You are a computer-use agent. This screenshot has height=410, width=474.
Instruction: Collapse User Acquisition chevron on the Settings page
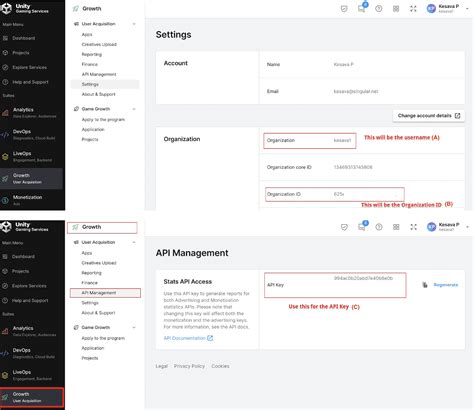tap(134, 24)
